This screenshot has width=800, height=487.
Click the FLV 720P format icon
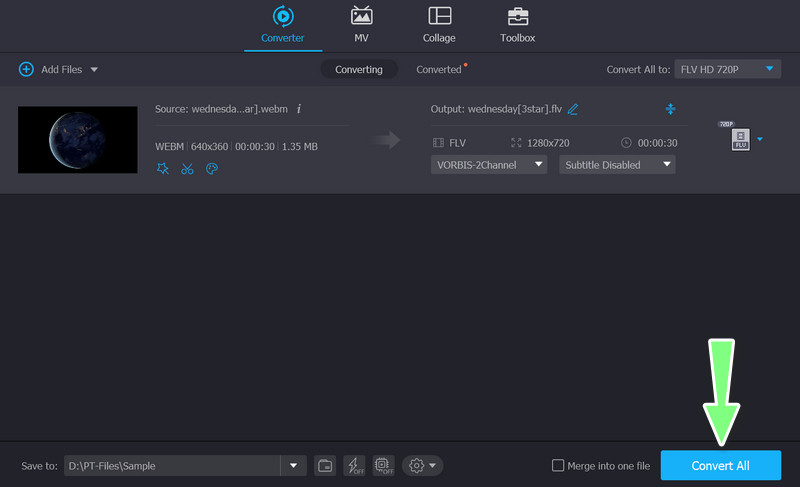[740, 140]
